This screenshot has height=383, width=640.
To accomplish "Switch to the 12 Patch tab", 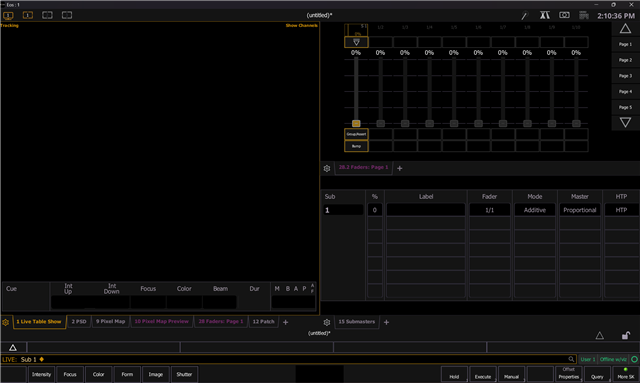I will [263, 322].
